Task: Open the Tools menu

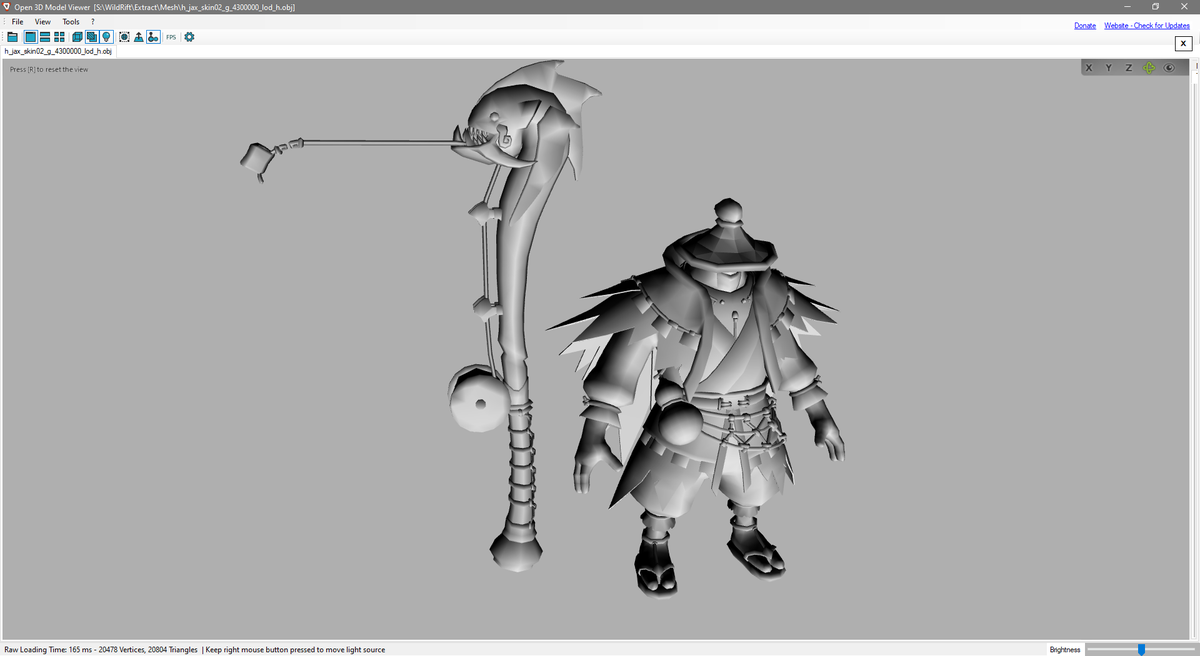Action: pyautogui.click(x=71, y=21)
